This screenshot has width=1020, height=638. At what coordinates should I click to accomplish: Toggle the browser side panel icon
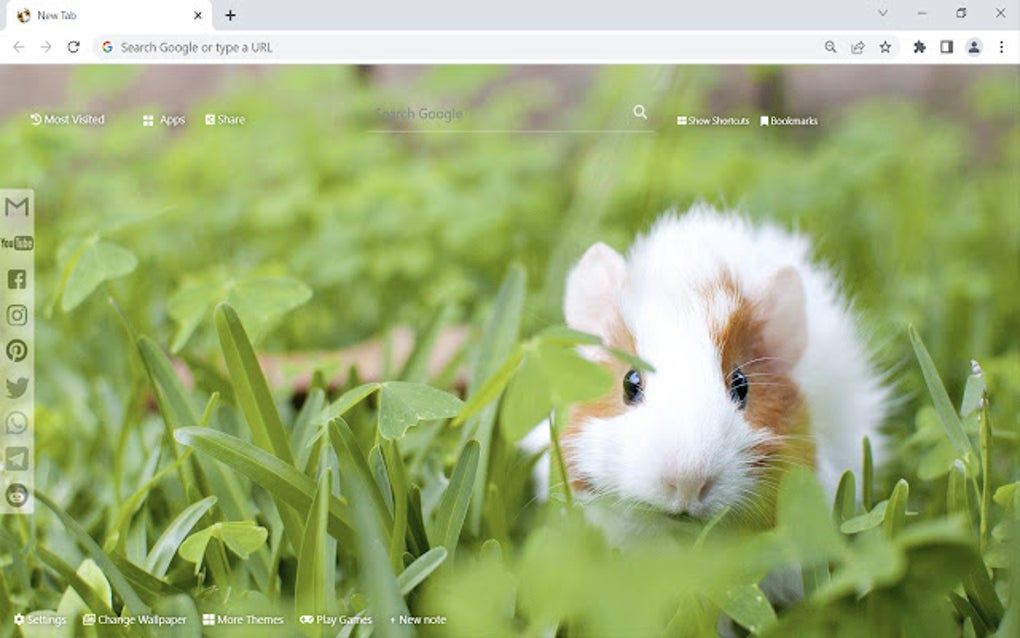pyautogui.click(x=946, y=47)
